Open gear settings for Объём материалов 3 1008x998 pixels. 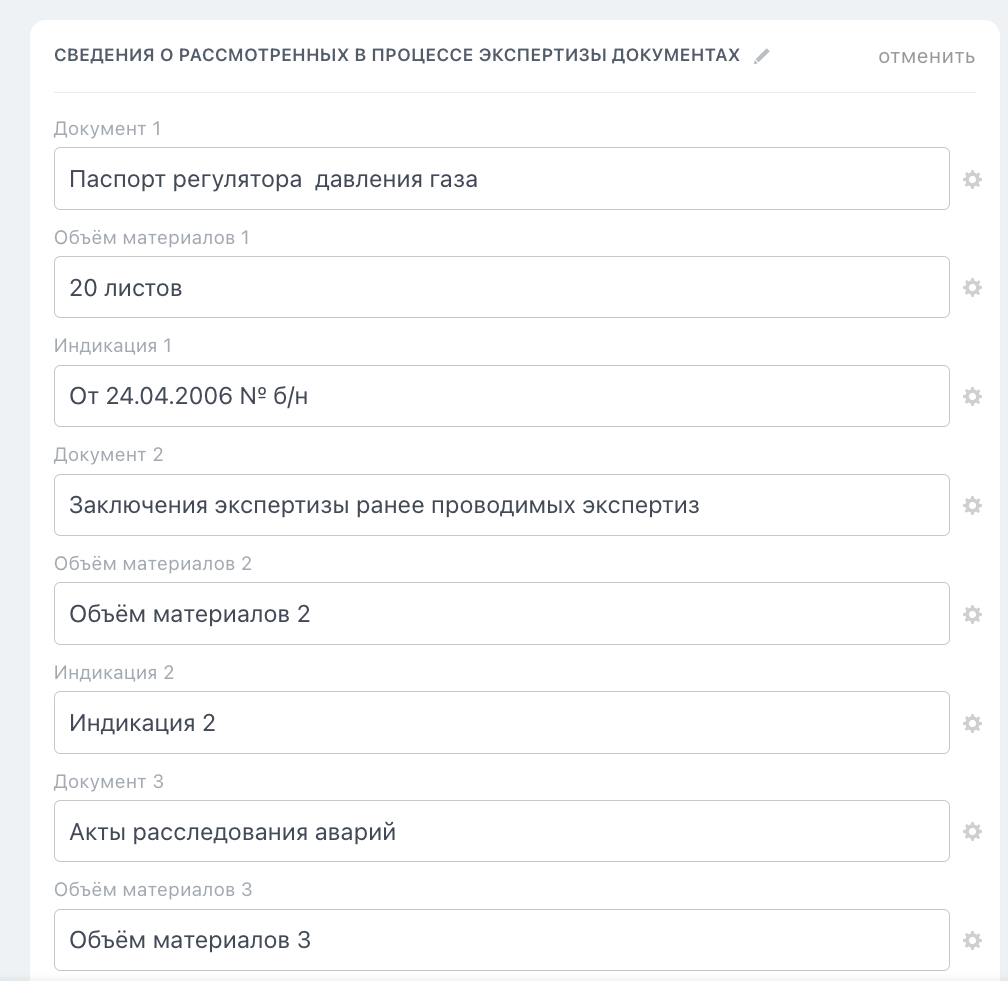click(x=972, y=941)
